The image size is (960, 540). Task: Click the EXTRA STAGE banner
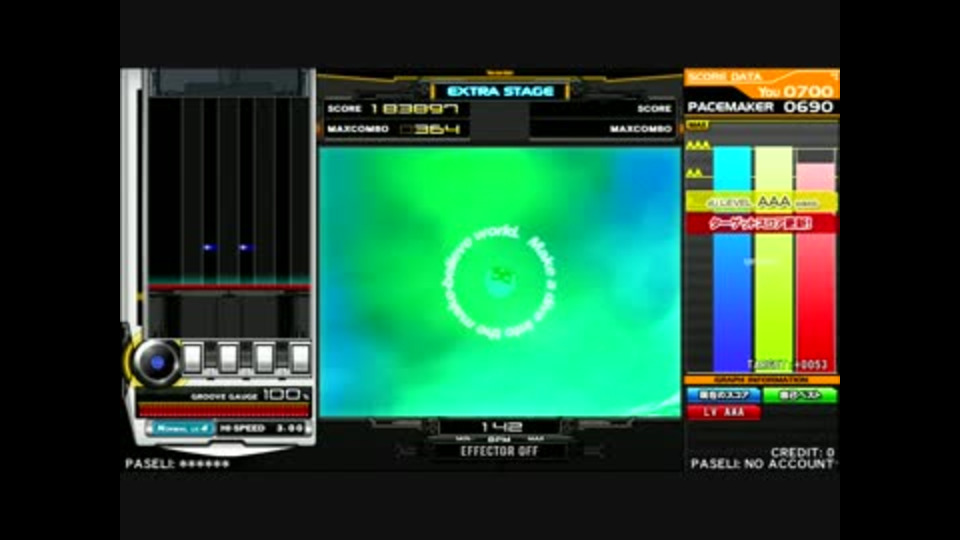click(x=500, y=92)
